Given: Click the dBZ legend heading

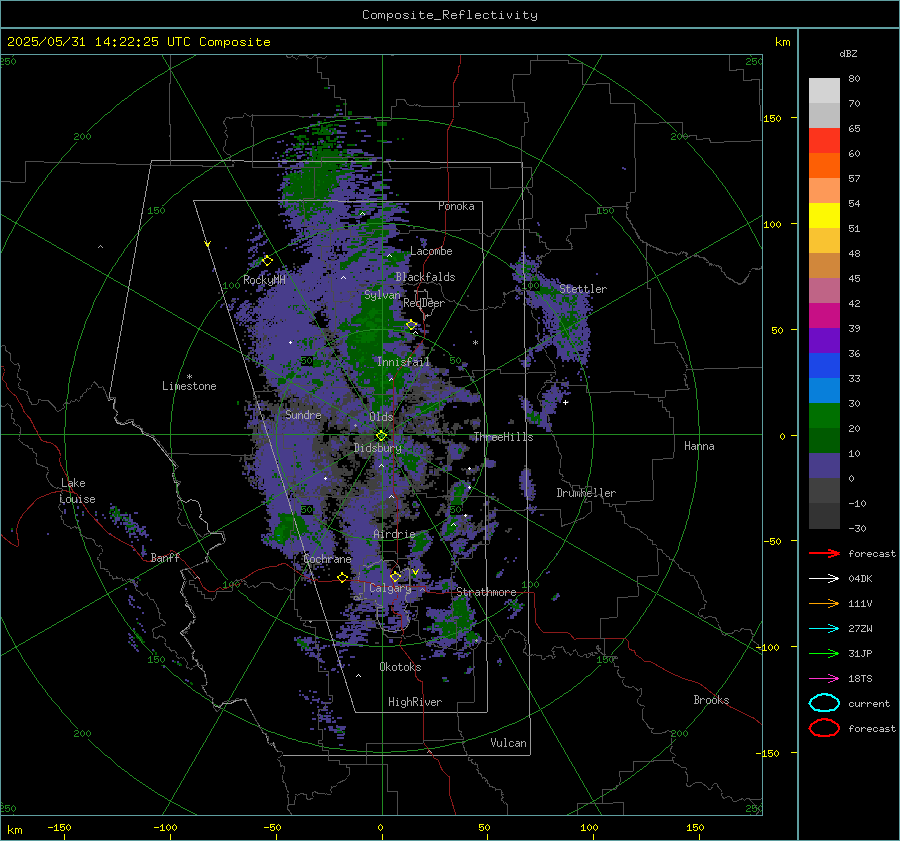Looking at the screenshot, I should pos(848,53).
